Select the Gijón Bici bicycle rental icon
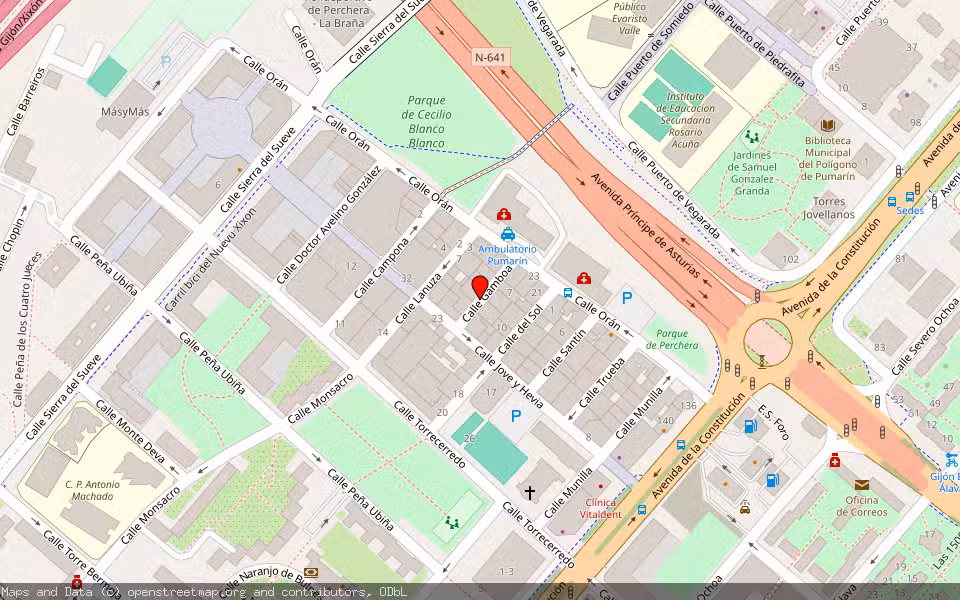960x600 pixels. (951, 460)
